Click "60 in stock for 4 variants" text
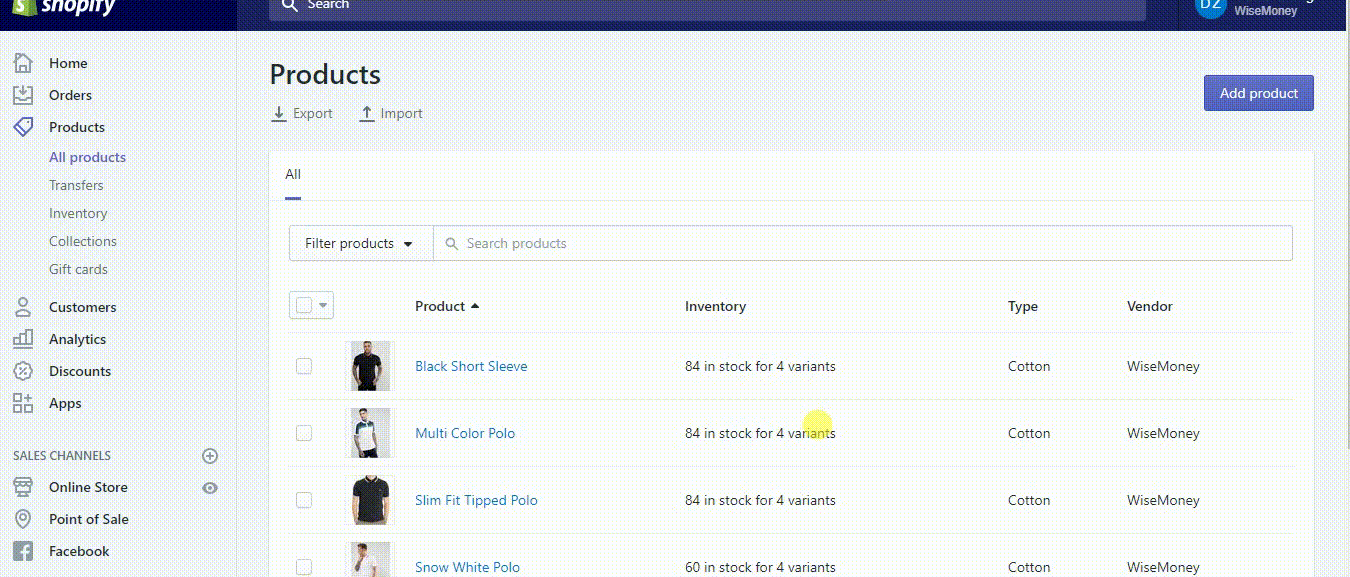1350x577 pixels. point(760,567)
